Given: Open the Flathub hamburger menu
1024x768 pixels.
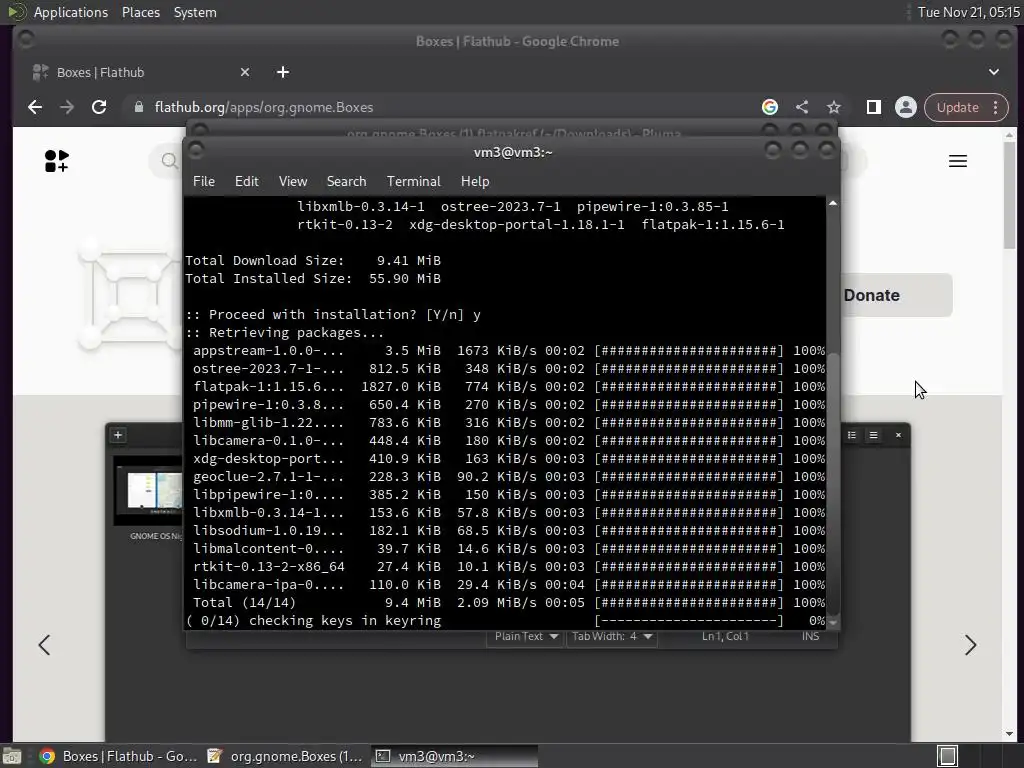Looking at the screenshot, I should pos(957,161).
